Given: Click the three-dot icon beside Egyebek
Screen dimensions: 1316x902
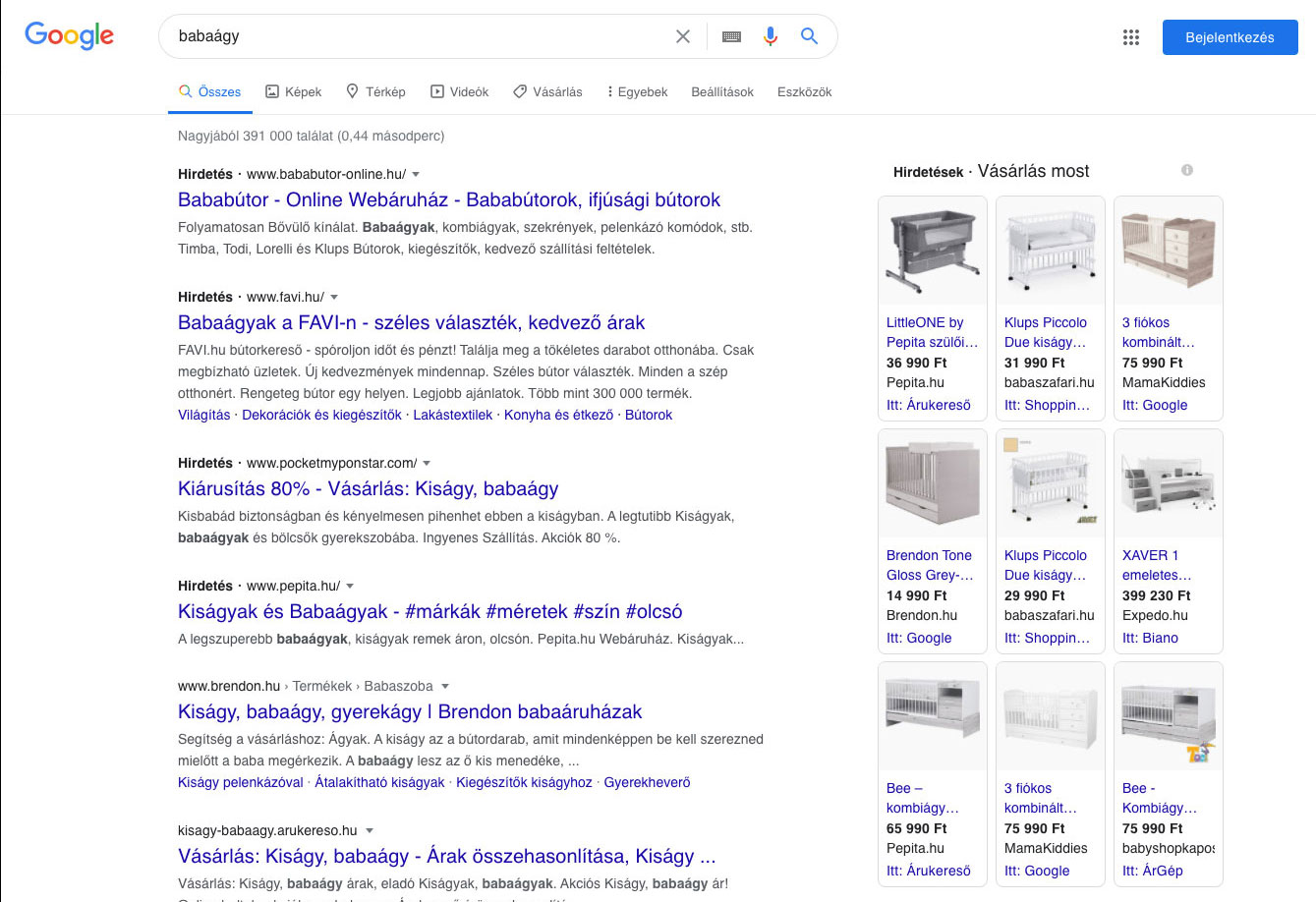Looking at the screenshot, I should (x=610, y=91).
